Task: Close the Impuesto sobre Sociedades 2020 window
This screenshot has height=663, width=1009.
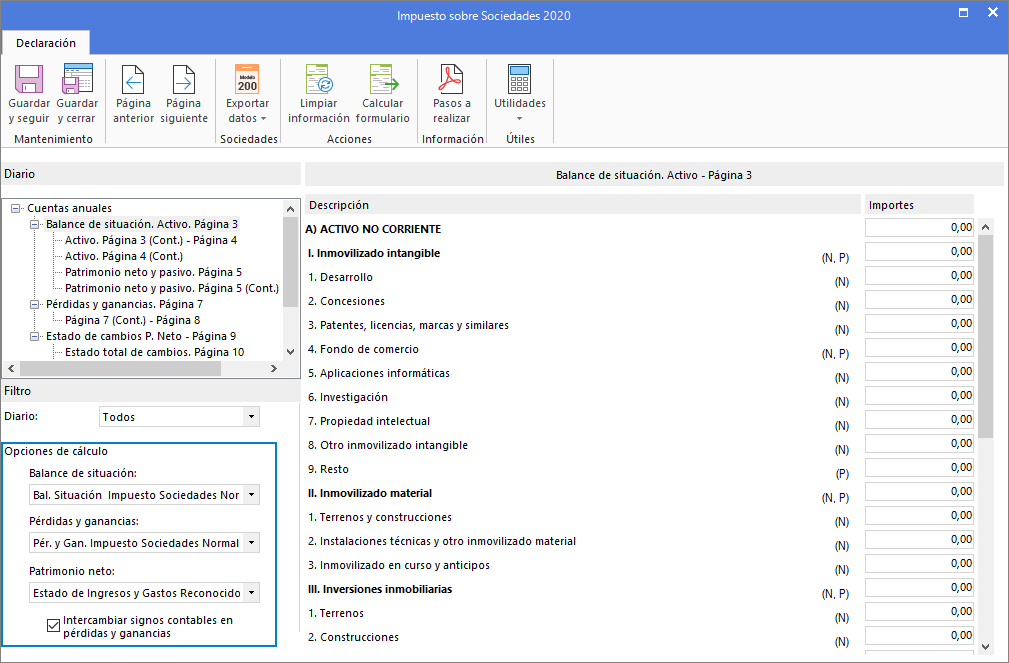Action: tap(993, 13)
